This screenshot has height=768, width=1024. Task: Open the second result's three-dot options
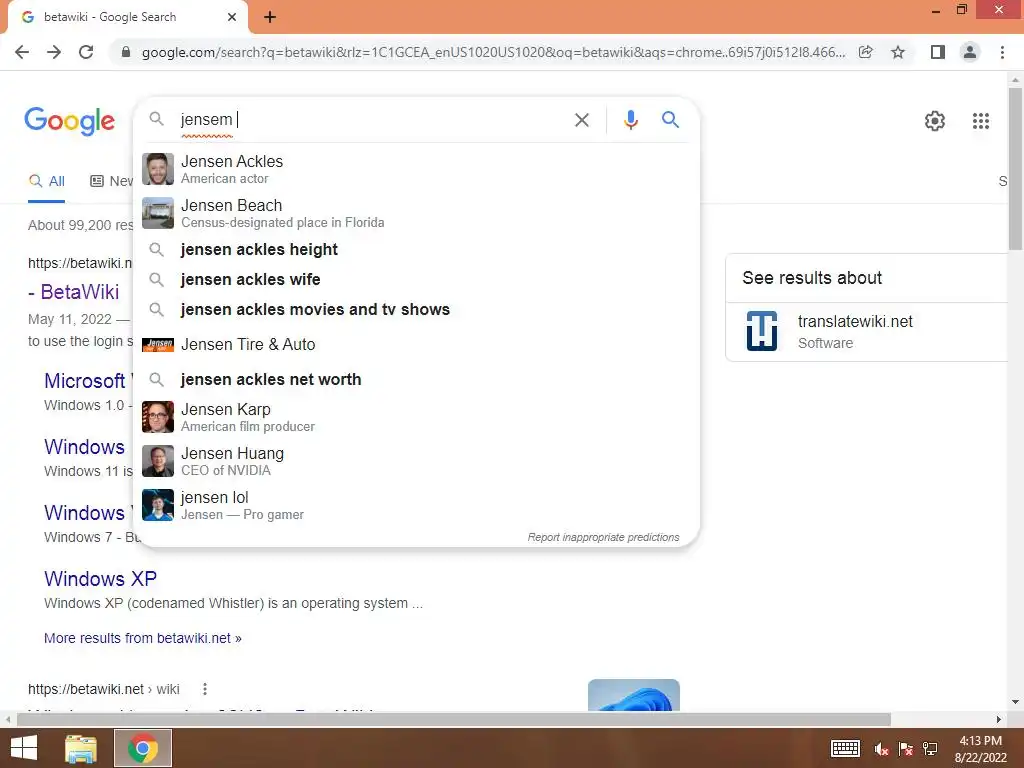point(204,689)
